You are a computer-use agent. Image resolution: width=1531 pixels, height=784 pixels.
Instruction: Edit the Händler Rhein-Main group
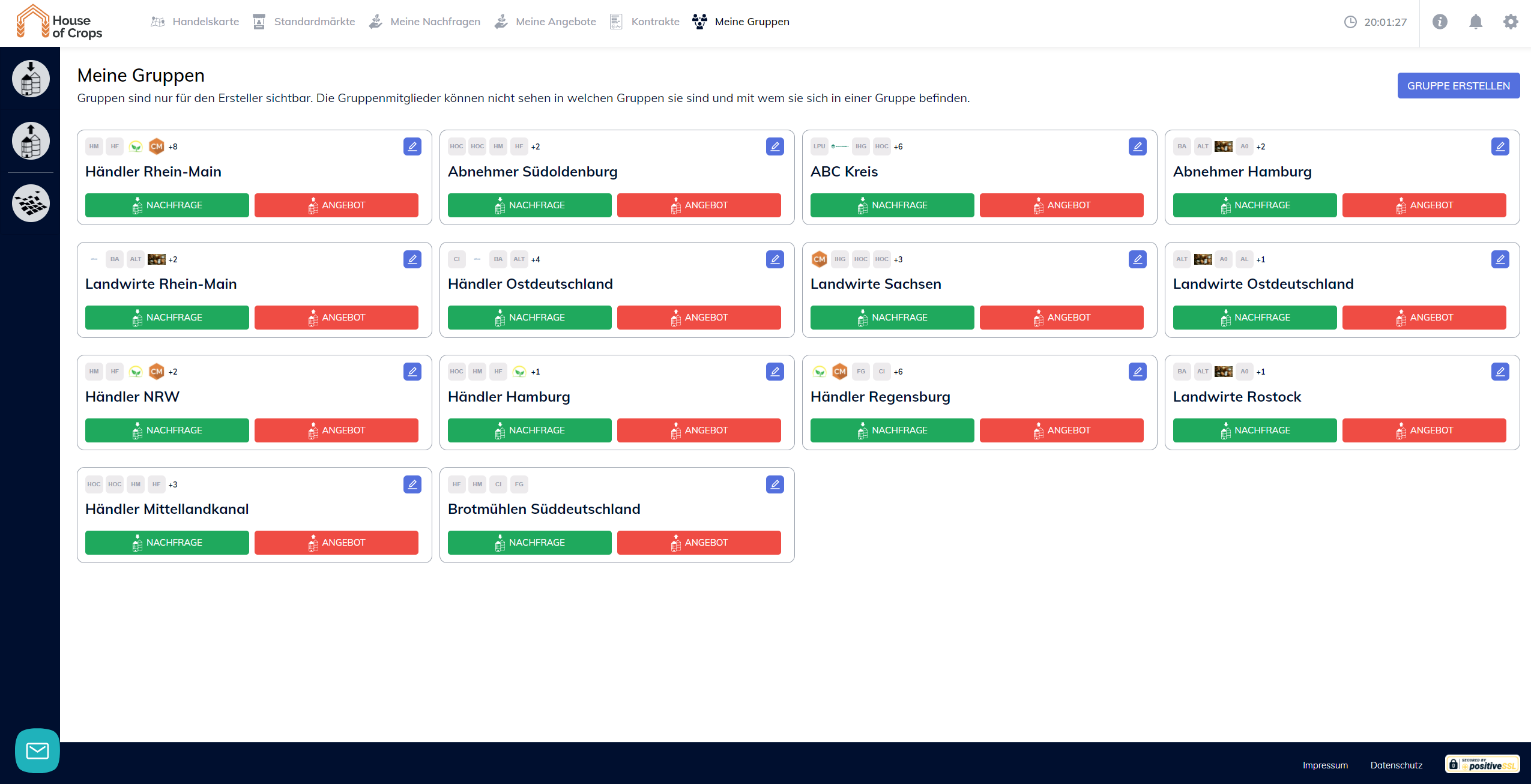coord(412,146)
